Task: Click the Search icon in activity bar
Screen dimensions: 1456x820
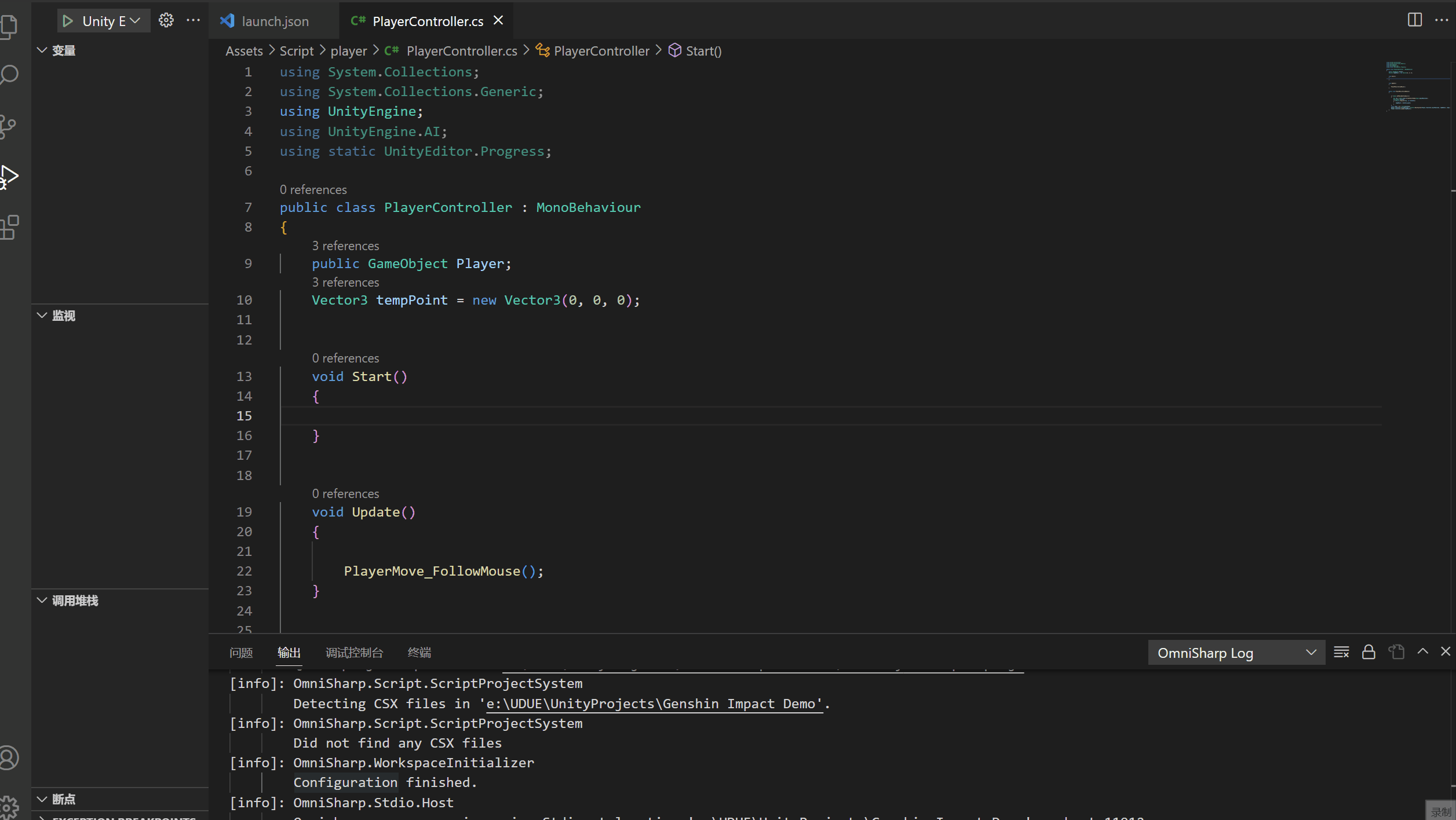Action: click(12, 75)
